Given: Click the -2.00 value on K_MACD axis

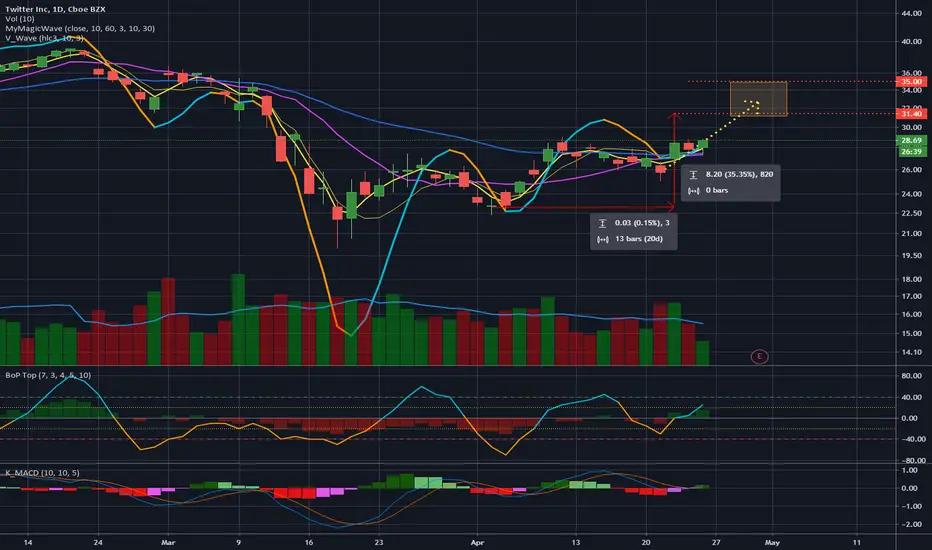Looking at the screenshot, I should 912,524.
